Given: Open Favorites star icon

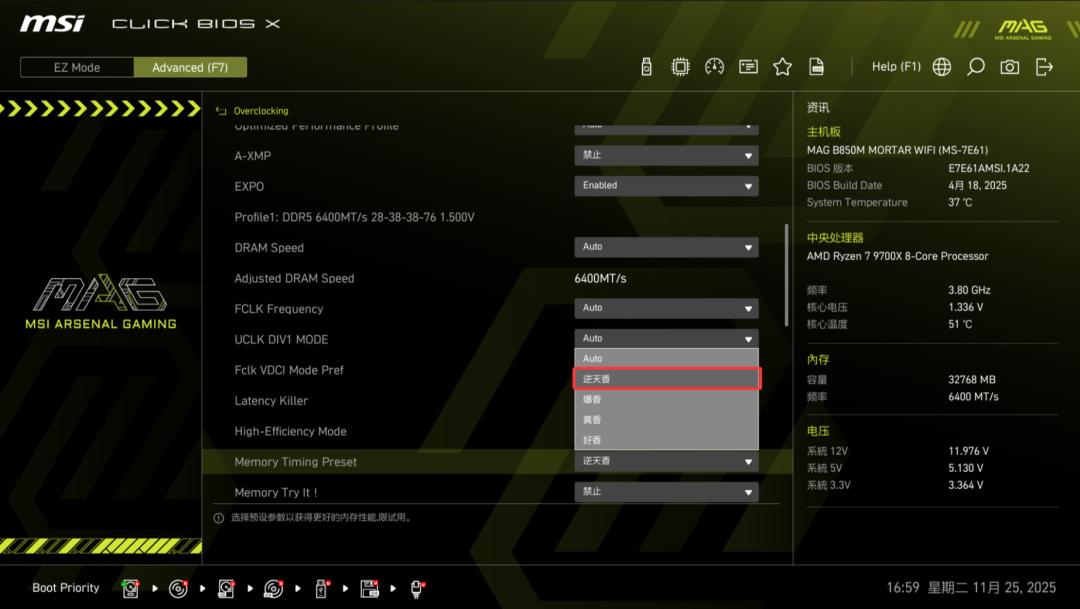Looking at the screenshot, I should (782, 67).
